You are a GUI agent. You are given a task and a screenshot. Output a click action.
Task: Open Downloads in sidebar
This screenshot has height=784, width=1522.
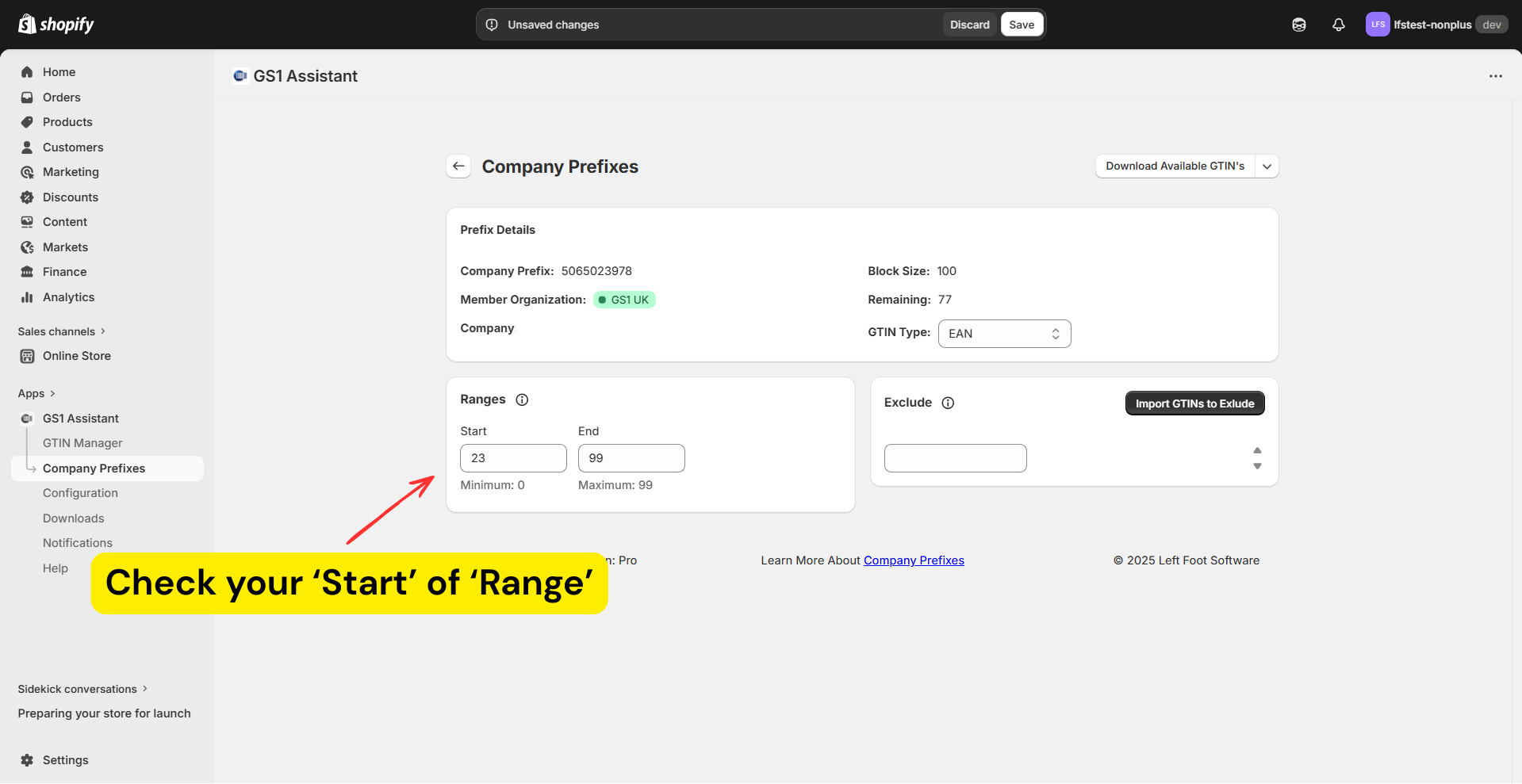(74, 518)
